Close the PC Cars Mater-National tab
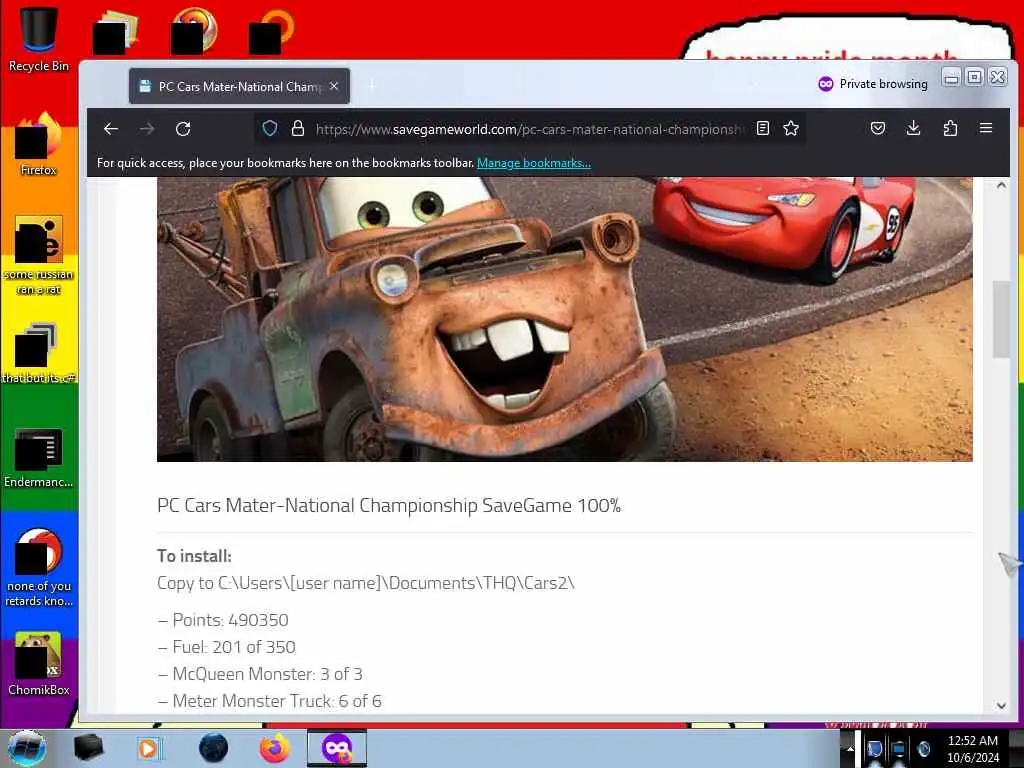The width and height of the screenshot is (1024, 768). [334, 86]
